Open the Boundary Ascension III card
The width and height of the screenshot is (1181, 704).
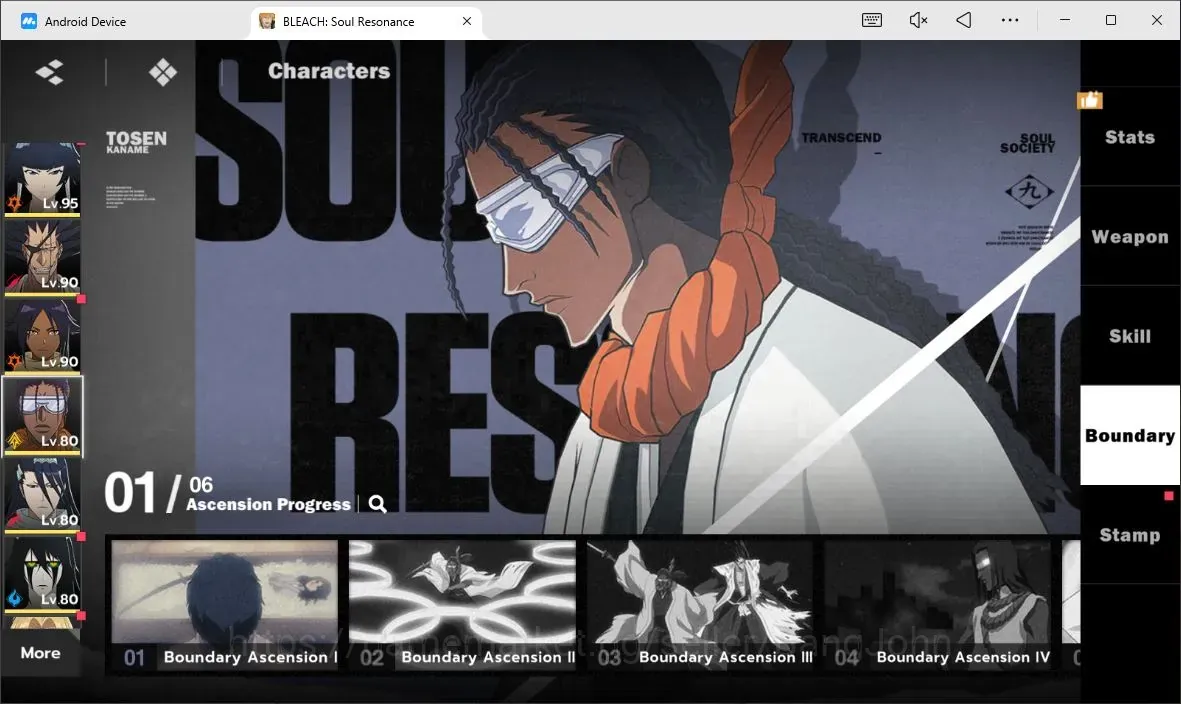click(x=700, y=605)
